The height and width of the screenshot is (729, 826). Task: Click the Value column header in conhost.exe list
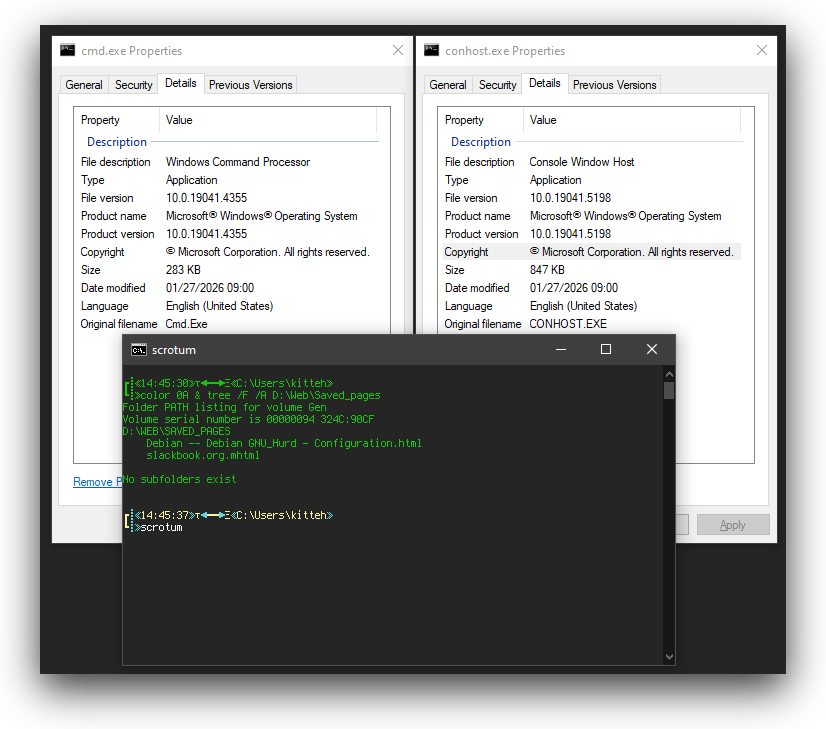[x=632, y=120]
